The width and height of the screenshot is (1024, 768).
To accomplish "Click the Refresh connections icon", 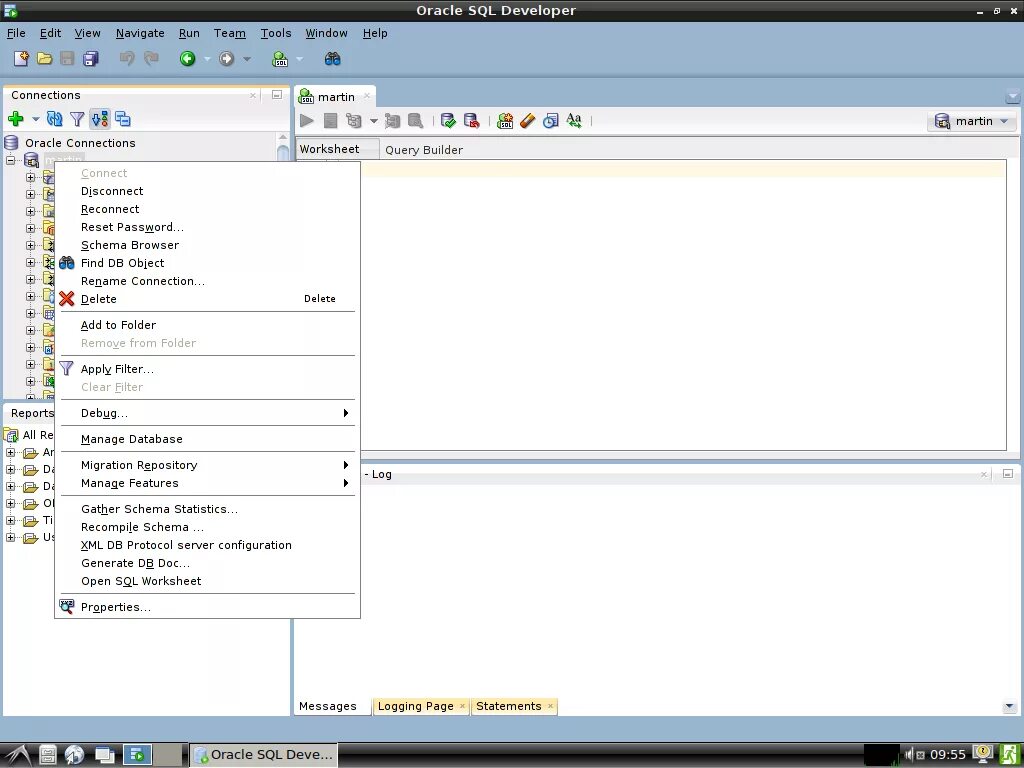I will [55, 119].
